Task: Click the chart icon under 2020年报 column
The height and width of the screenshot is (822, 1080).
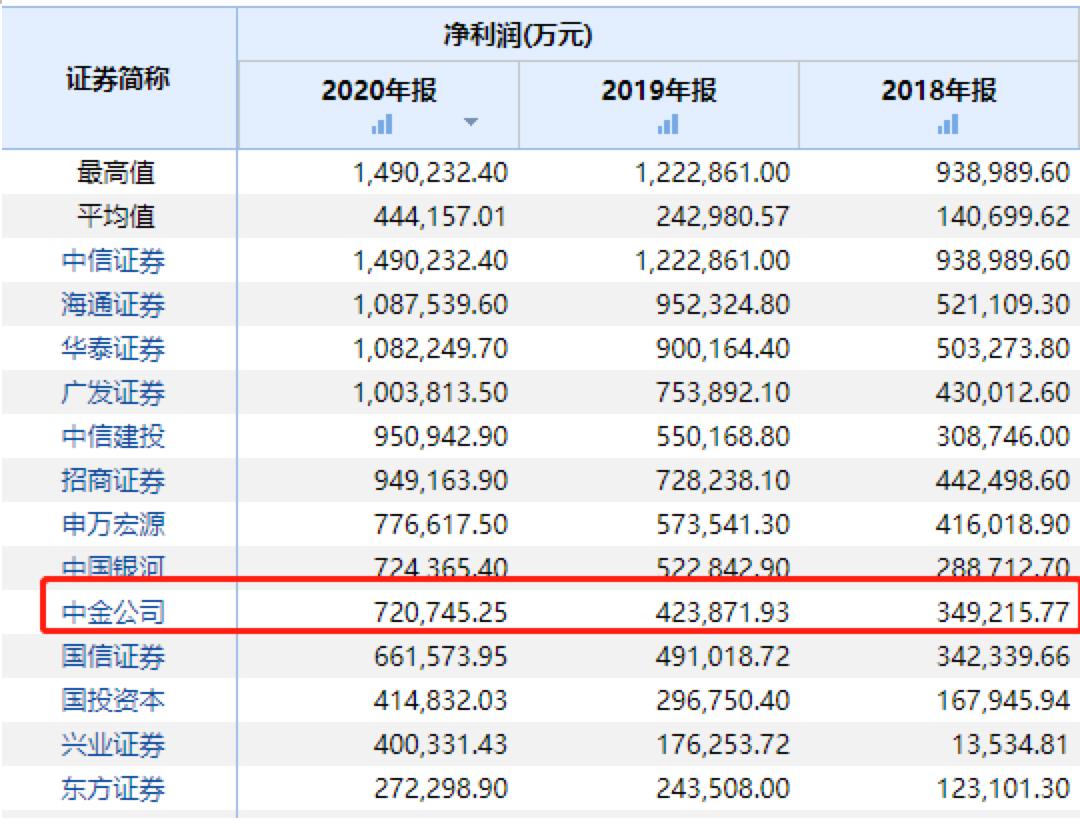Action: [385, 124]
